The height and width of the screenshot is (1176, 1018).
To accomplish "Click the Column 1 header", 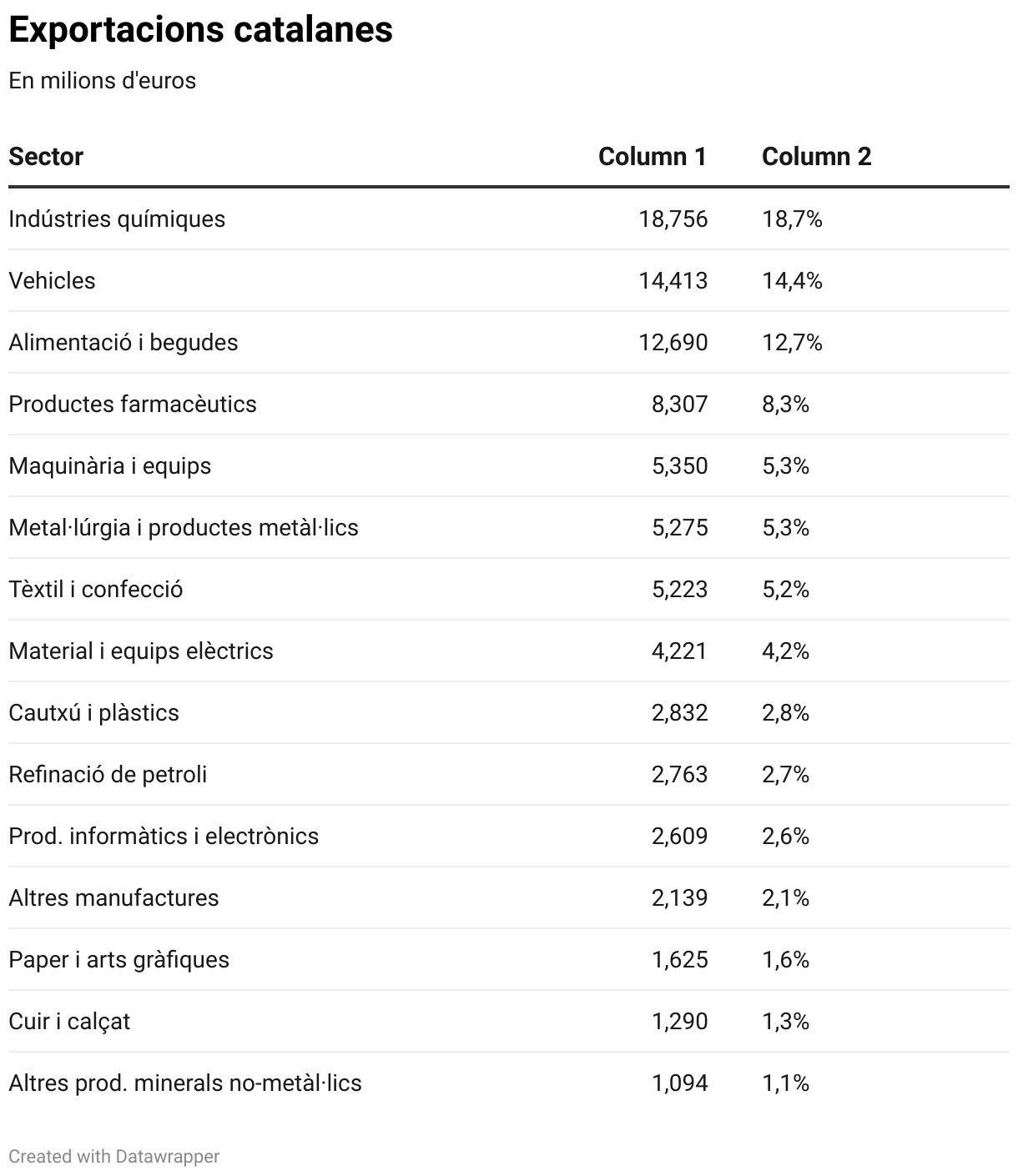I will pos(652,157).
